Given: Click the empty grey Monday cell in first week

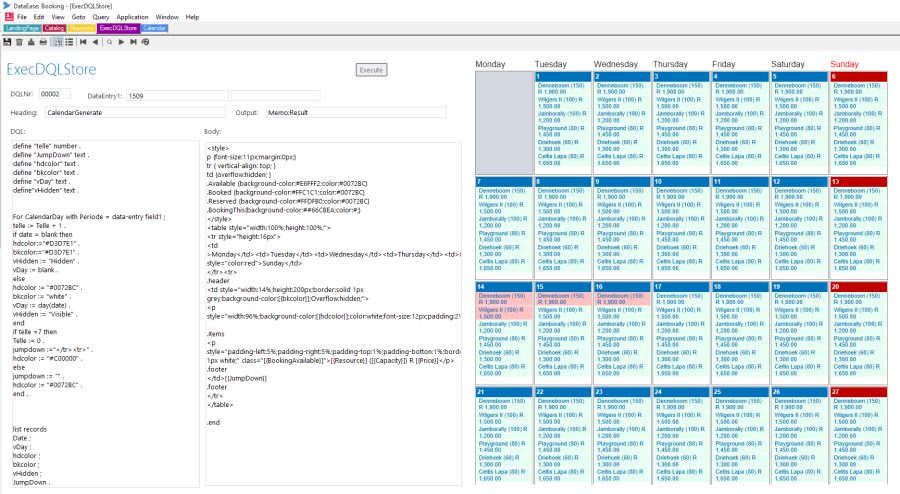Looking at the screenshot, I should pyautogui.click(x=504, y=123).
